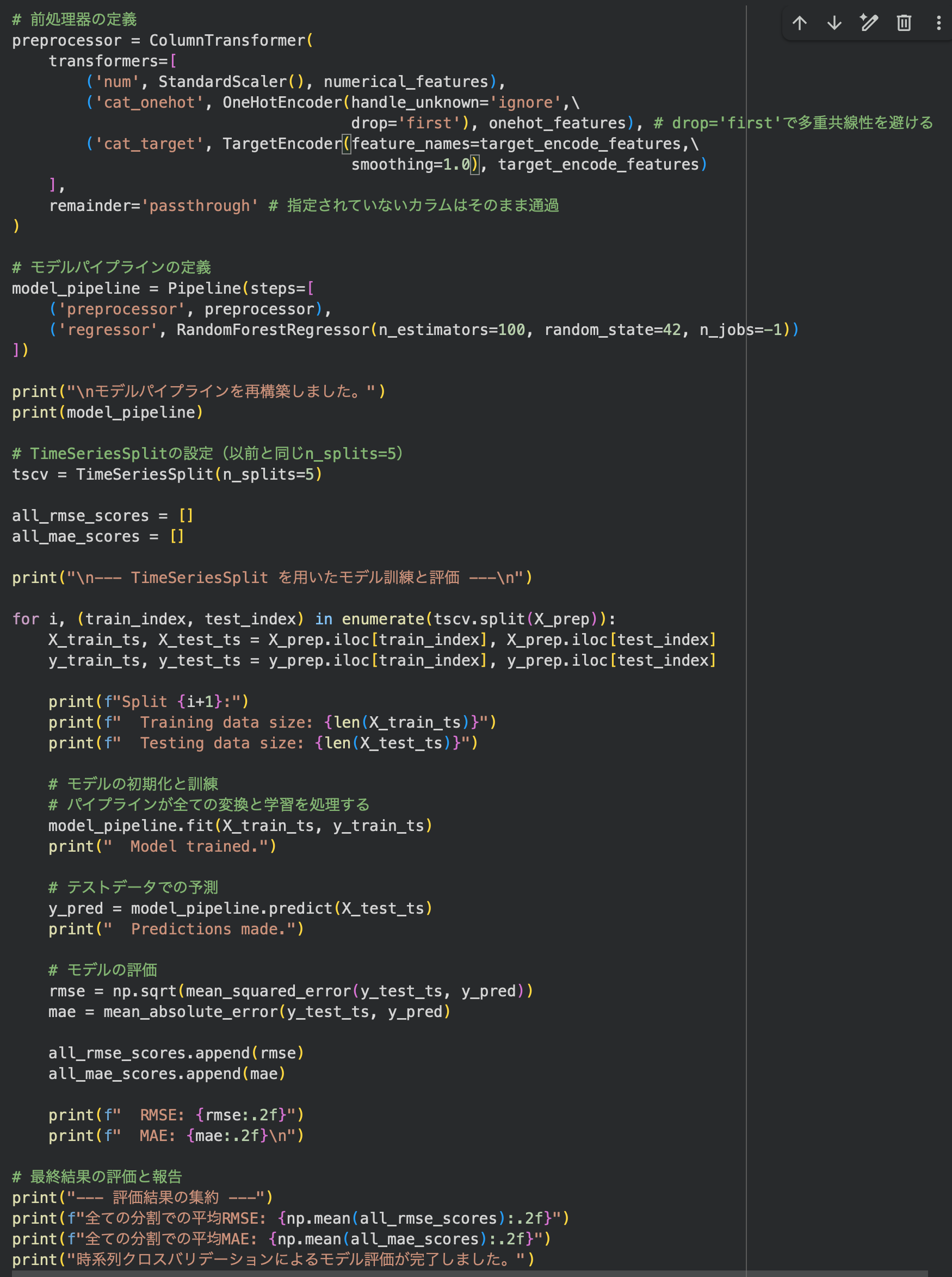Click the 'all_mae_scores = []' line
Screen dimensions: 952x1277
(98, 536)
